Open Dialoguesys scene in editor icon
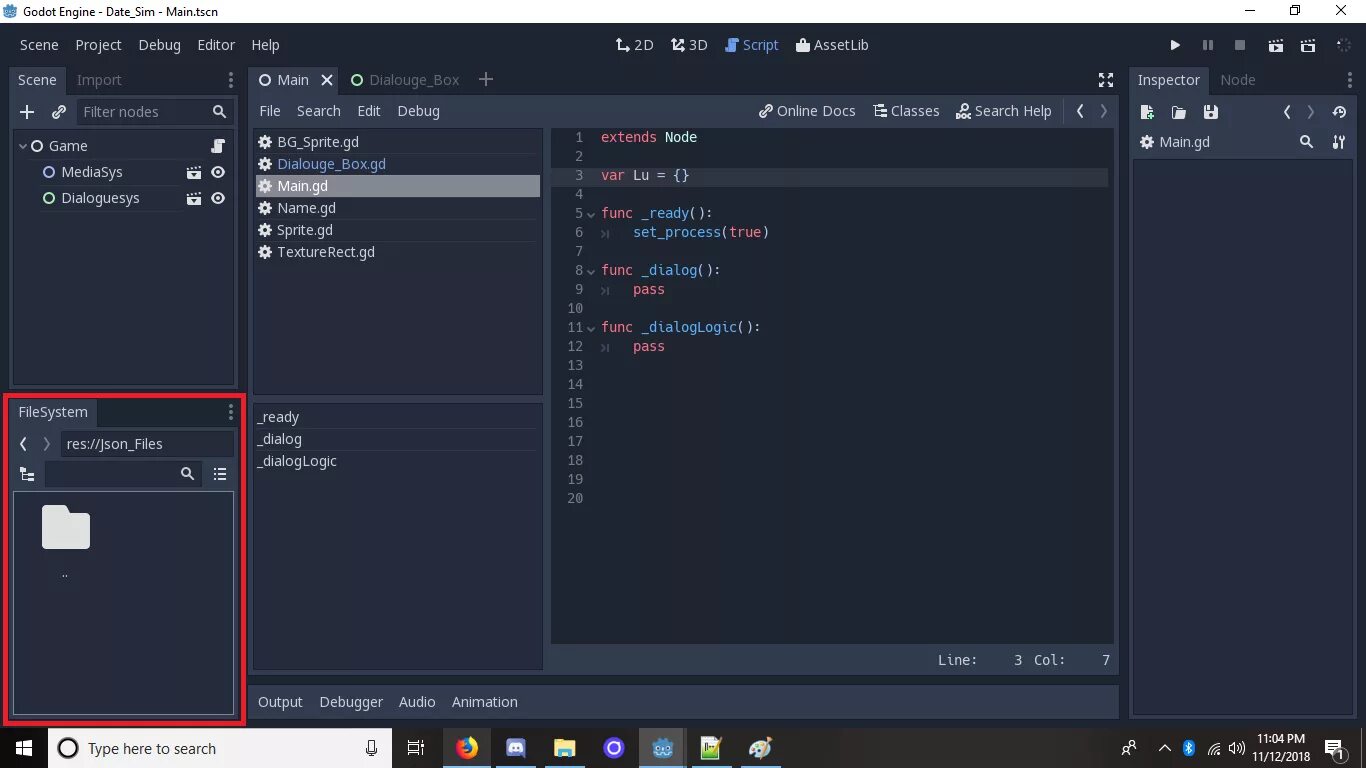 [194, 198]
